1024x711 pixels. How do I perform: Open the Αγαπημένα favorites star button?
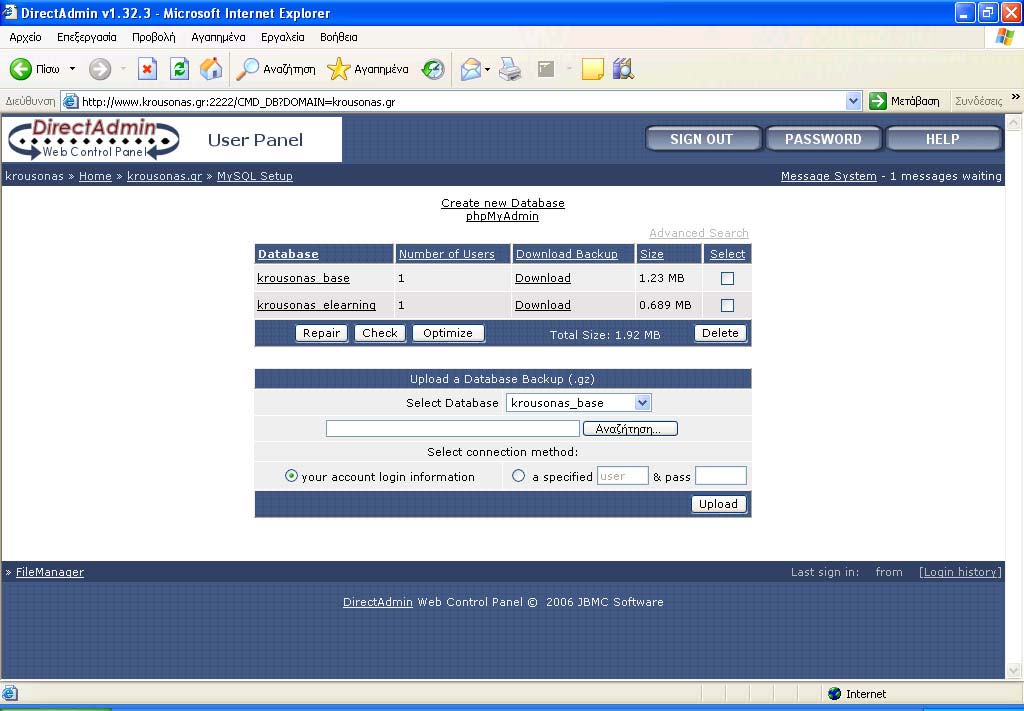point(368,69)
